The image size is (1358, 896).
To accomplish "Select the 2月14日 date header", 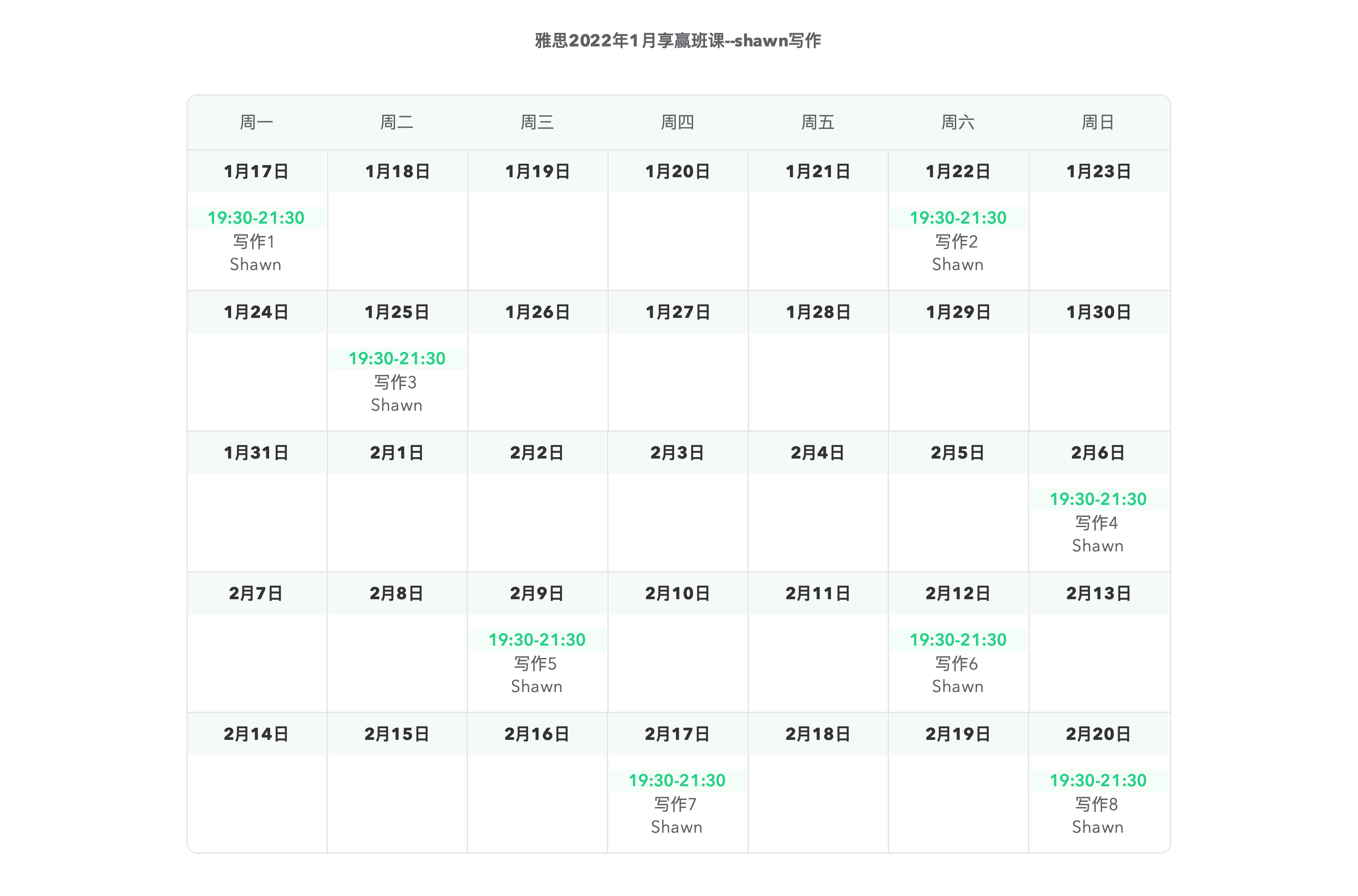I will click(x=256, y=734).
